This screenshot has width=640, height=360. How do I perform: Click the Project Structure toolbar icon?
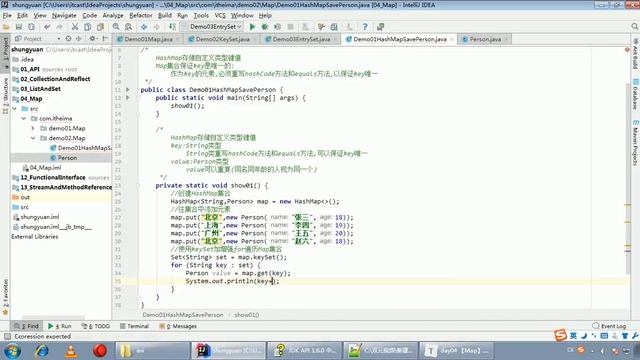pos(334,27)
